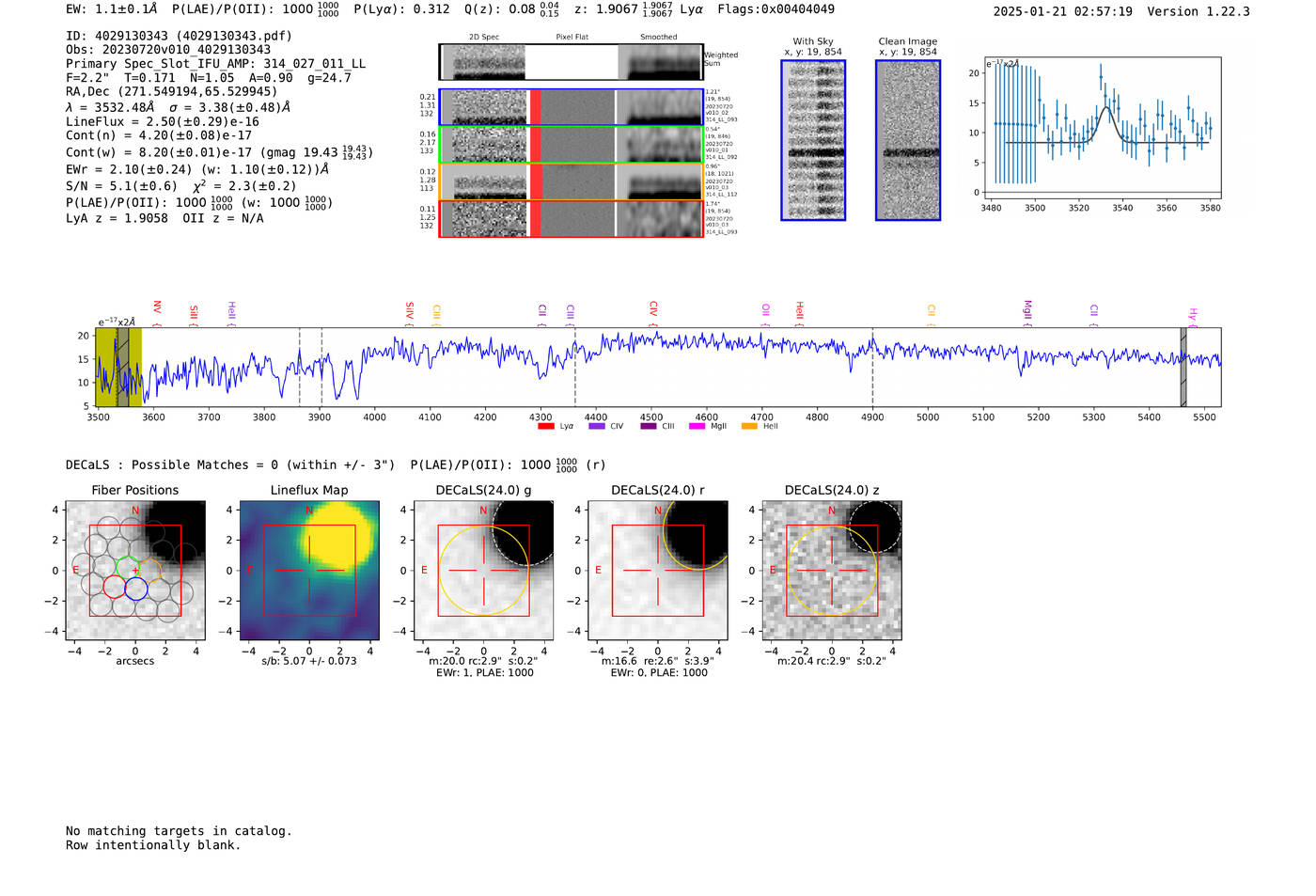Image resolution: width=1316 pixels, height=896 pixels.
Task: Select 'No matching targets in catalog.' text
Action: pos(179,831)
